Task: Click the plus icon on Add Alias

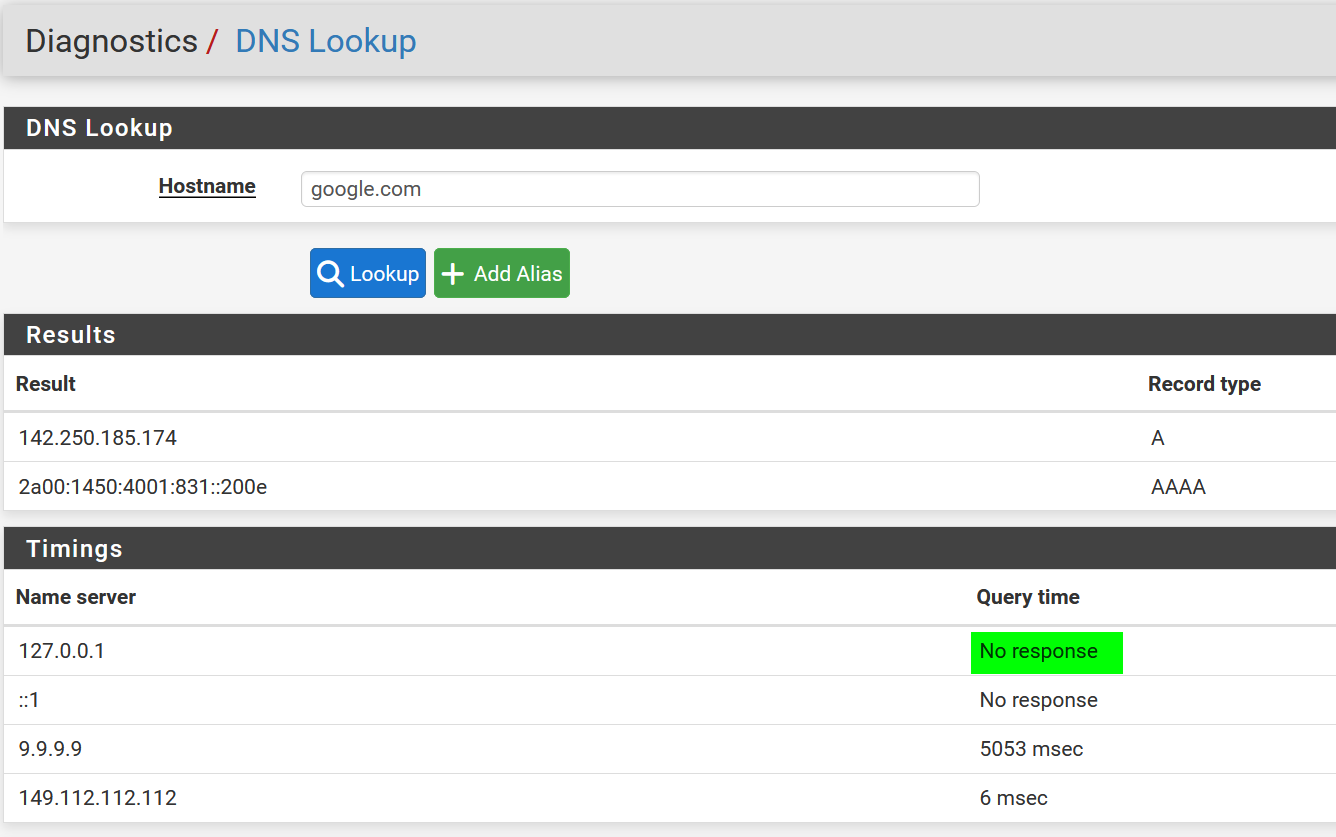Action: coord(453,274)
